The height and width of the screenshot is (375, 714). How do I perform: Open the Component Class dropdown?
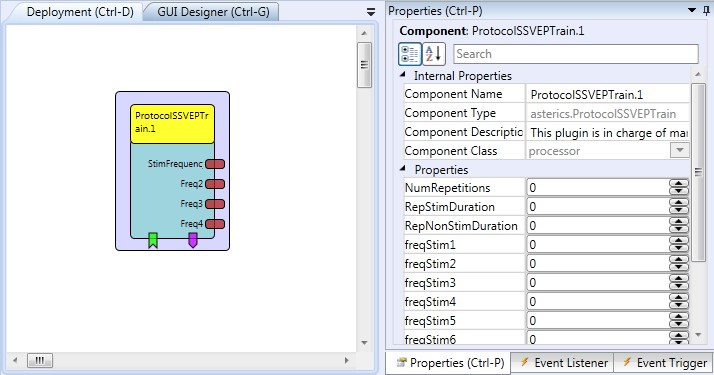pyautogui.click(x=680, y=150)
